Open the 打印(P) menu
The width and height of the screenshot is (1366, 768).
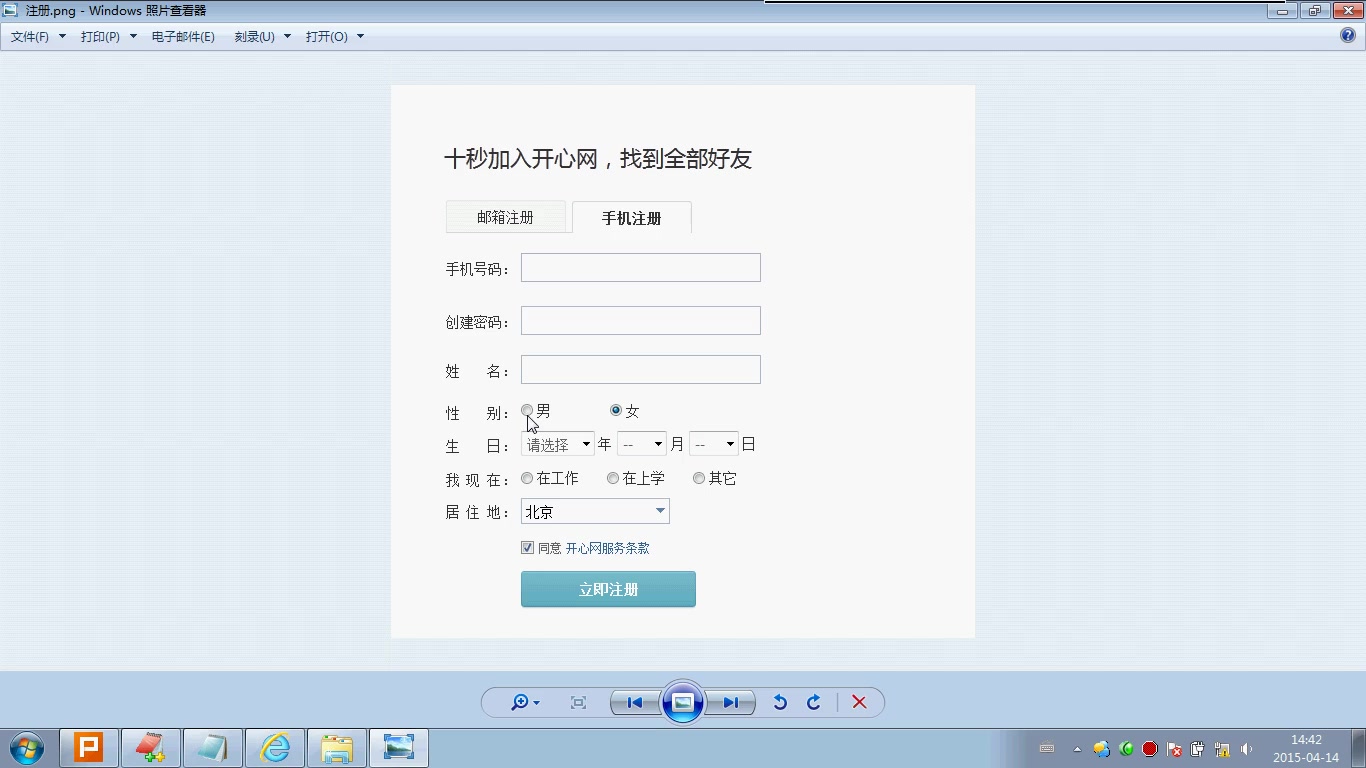[109, 37]
